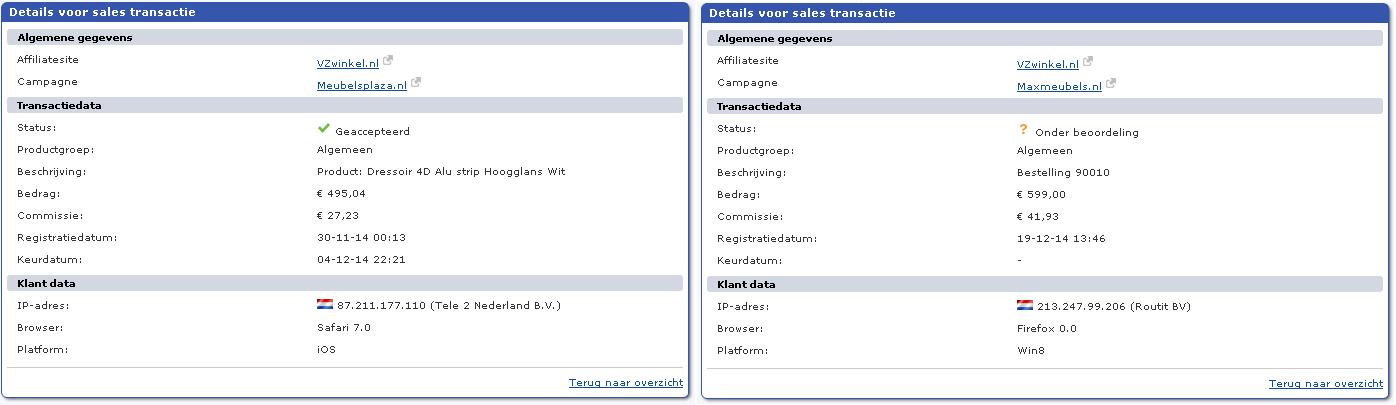
Task: Open external link icon beside Meubelsplaza.nl
Action: click(x=416, y=83)
